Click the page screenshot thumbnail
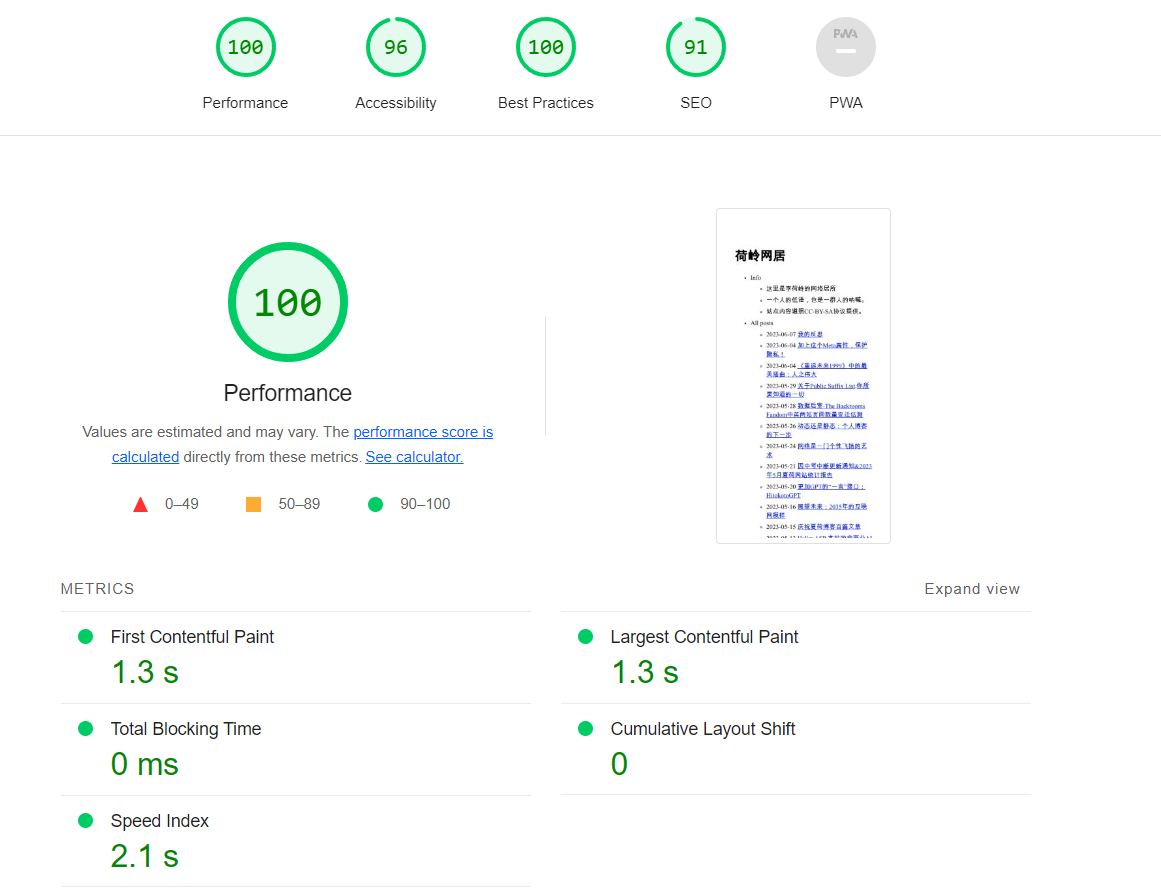 (803, 376)
